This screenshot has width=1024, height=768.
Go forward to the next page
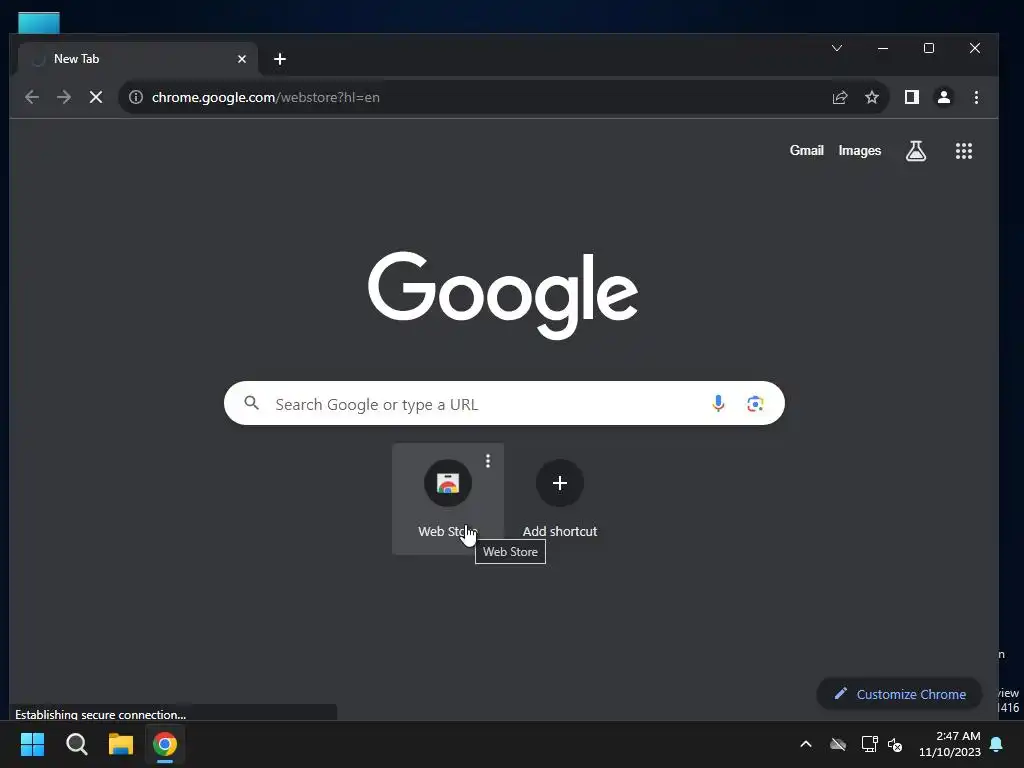pyautogui.click(x=63, y=97)
